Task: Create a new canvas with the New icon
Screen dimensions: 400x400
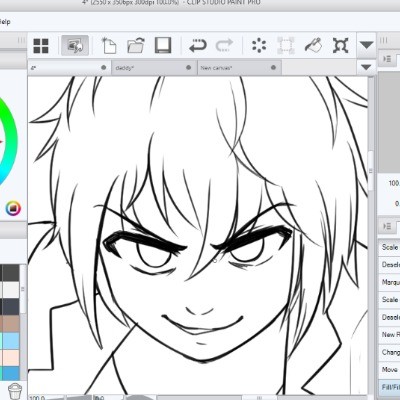Action: click(x=109, y=45)
